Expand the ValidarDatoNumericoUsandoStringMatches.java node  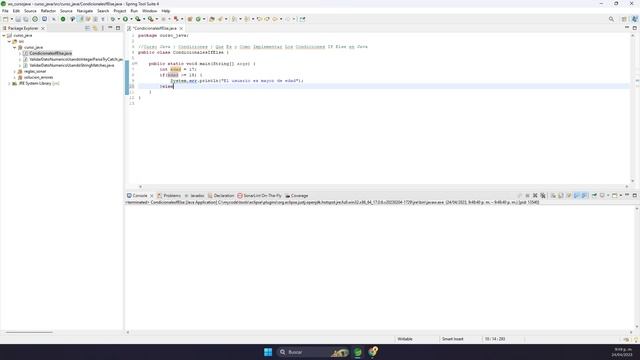tap(20, 65)
